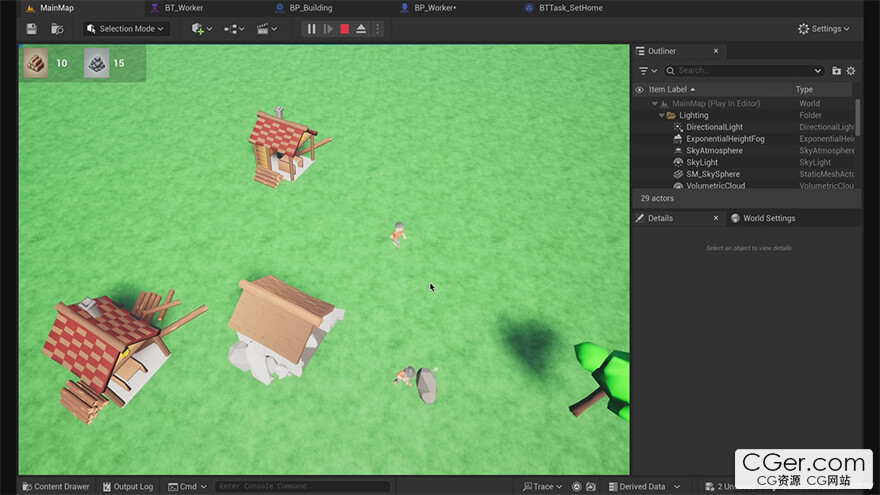The width and height of the screenshot is (880, 495).
Task: Collapse the Lighting folder in Outliner
Action: tap(662, 115)
